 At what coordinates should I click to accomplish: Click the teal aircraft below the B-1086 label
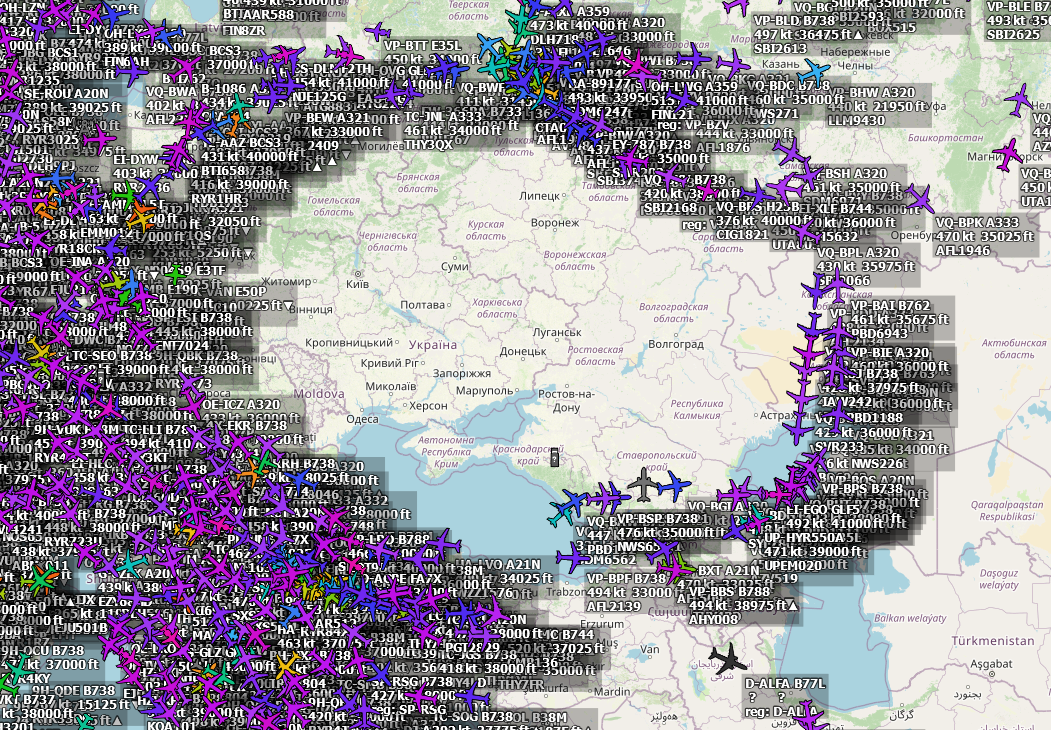[x=239, y=107]
